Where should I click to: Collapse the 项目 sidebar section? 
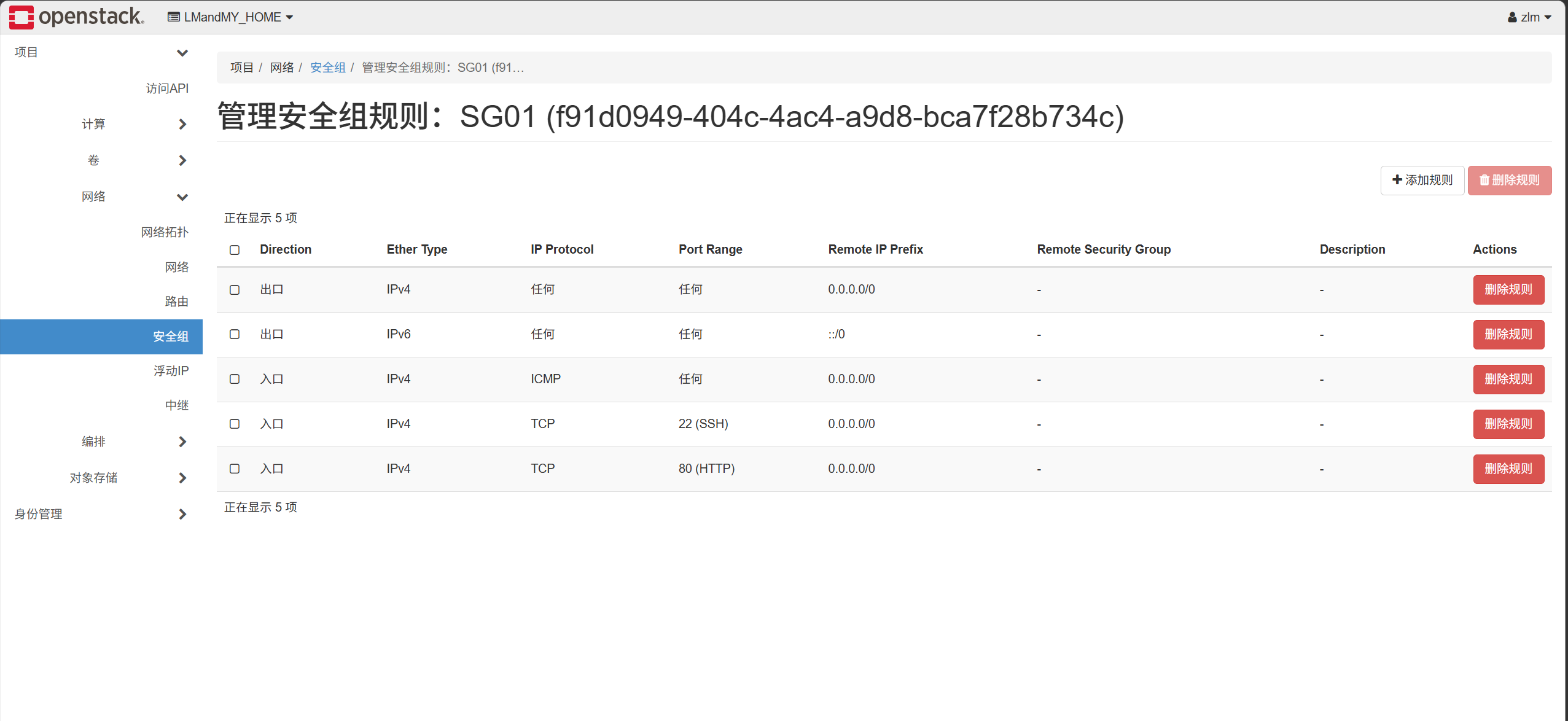101,52
